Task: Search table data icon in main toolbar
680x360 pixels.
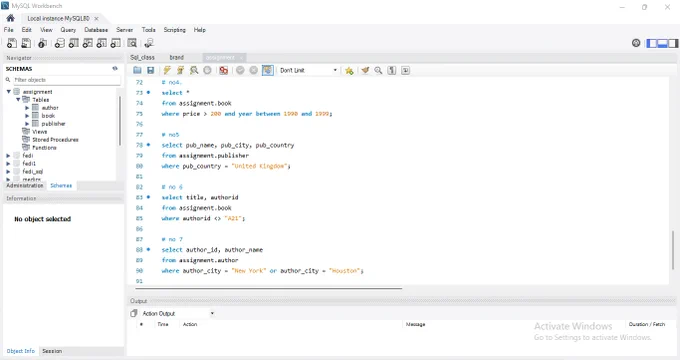Action: pos(132,43)
